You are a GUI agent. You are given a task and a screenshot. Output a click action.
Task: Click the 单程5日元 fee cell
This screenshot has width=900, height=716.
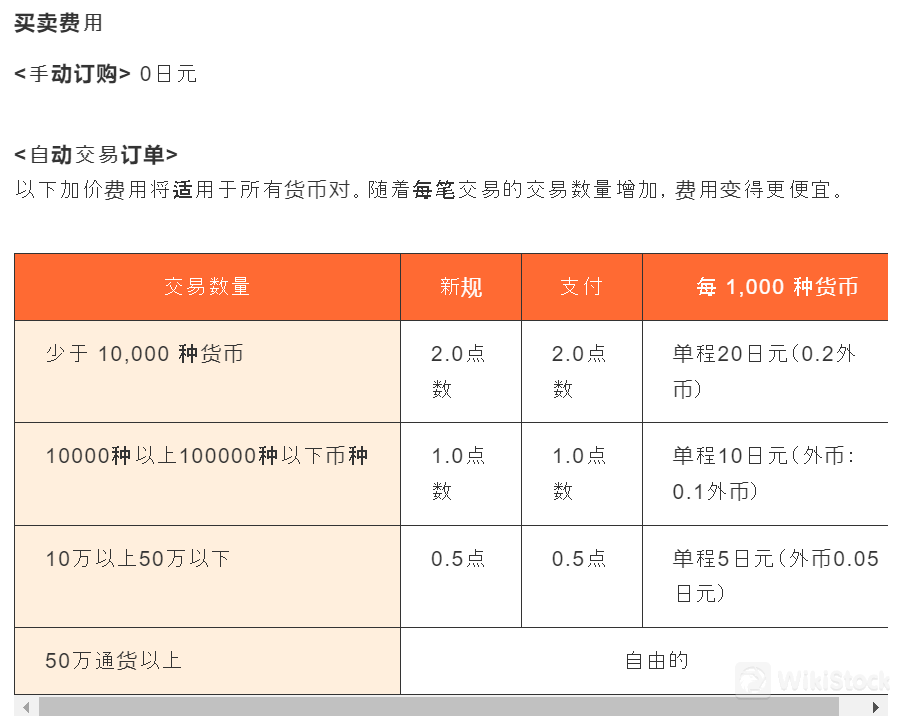tap(774, 575)
